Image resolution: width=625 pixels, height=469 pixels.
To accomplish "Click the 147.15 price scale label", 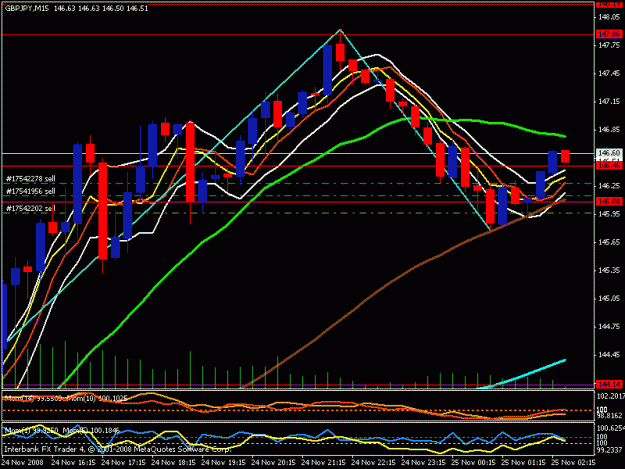I will coord(609,102).
